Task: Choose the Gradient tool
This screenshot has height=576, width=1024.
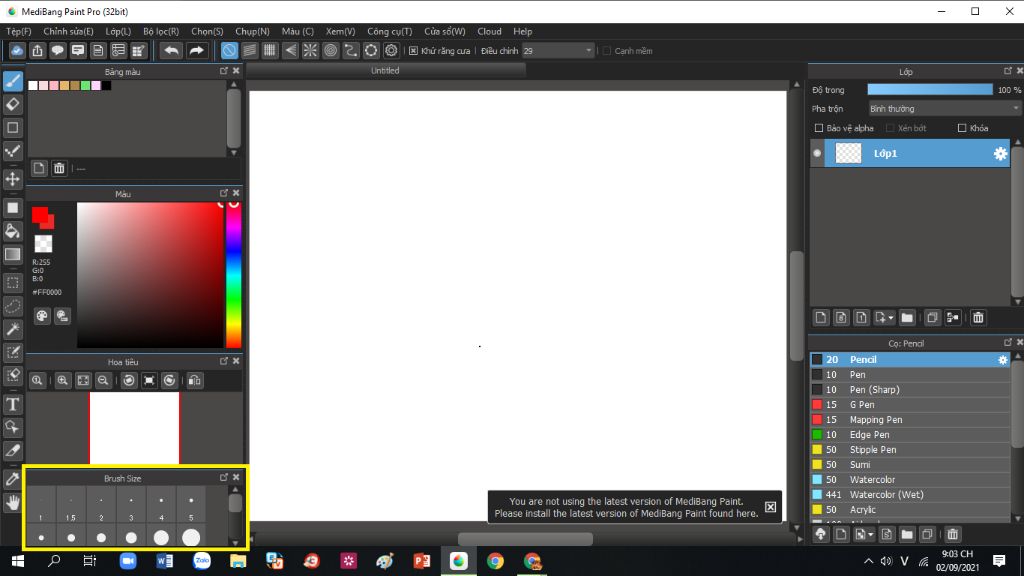Action: (x=13, y=254)
